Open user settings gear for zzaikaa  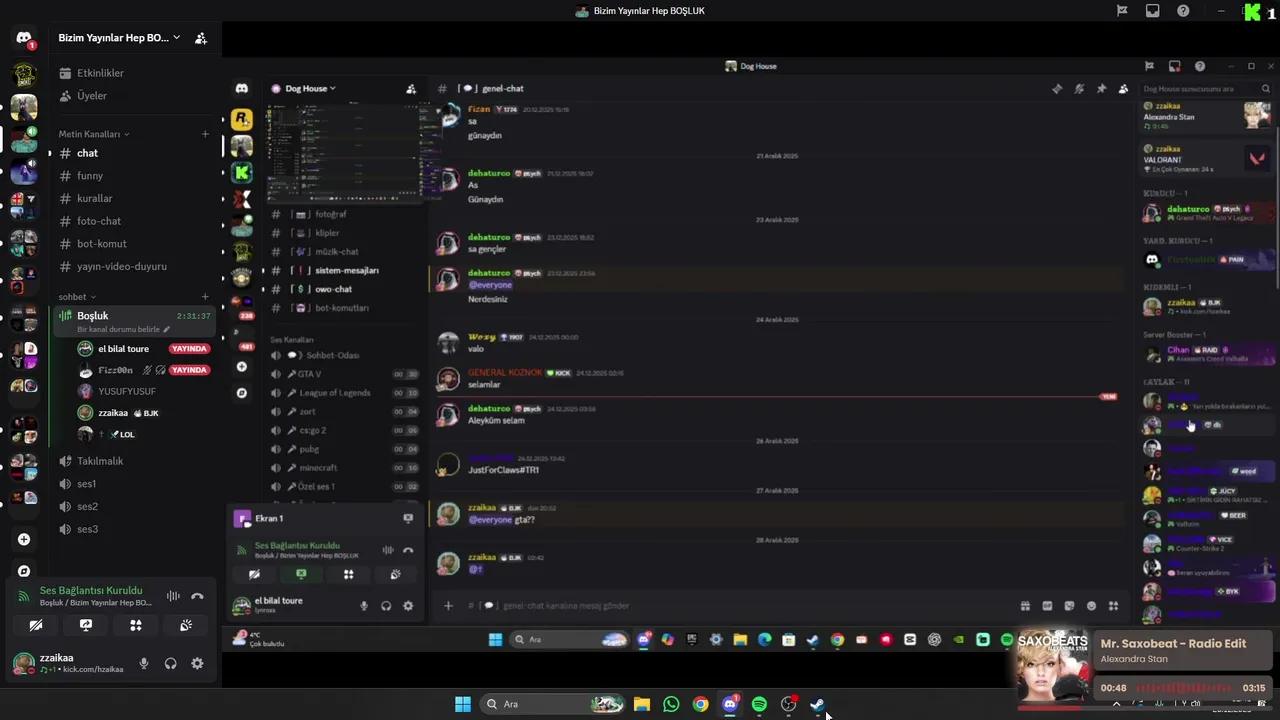click(197, 663)
